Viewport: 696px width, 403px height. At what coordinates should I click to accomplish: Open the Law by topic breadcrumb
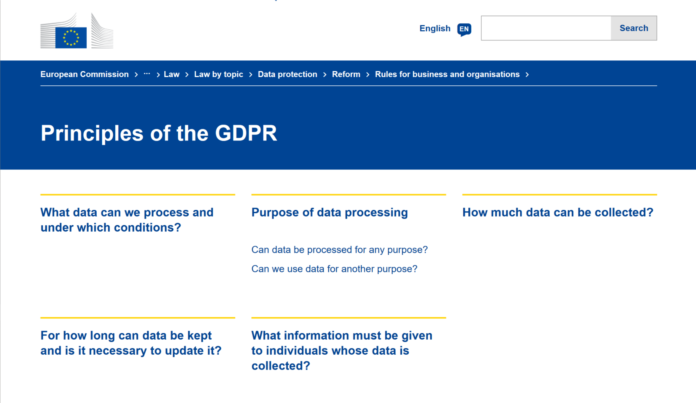[217, 74]
